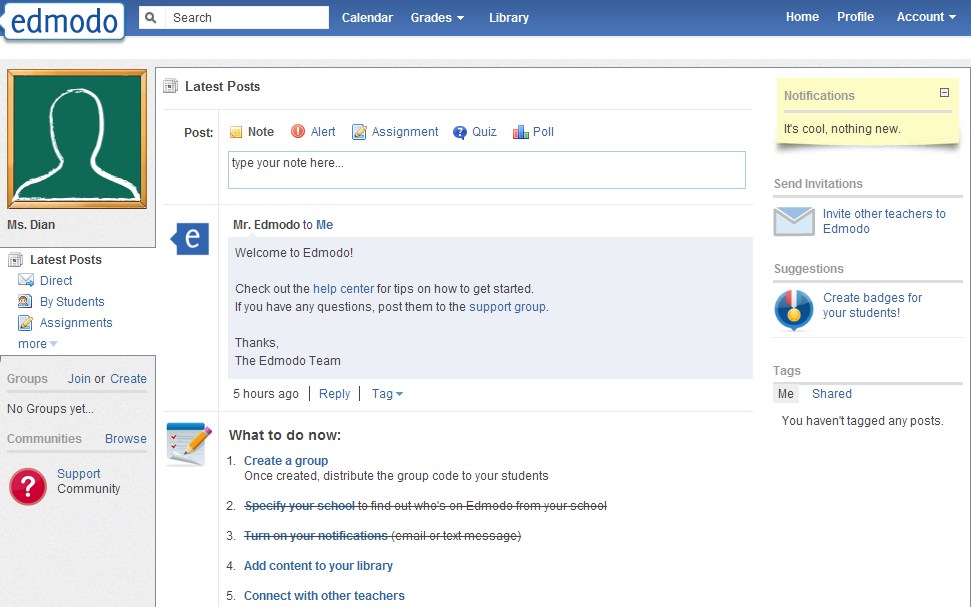Open the Support Community question mark icon
Viewport: 971px width, 607px height.
28,486
